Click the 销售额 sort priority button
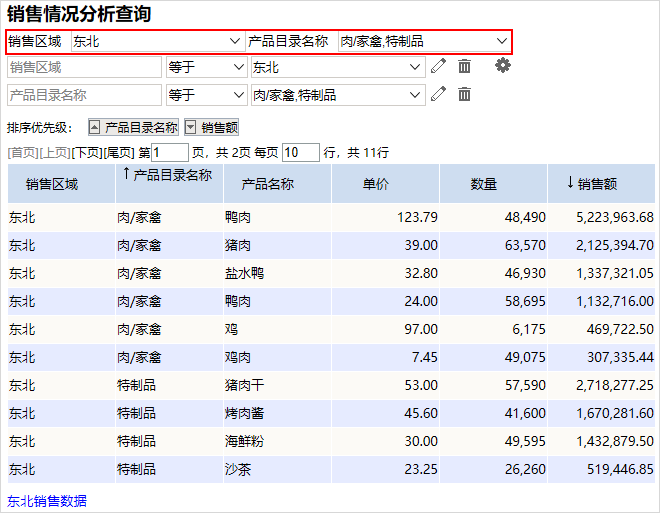The width and height of the screenshot is (660, 513). 211,127
